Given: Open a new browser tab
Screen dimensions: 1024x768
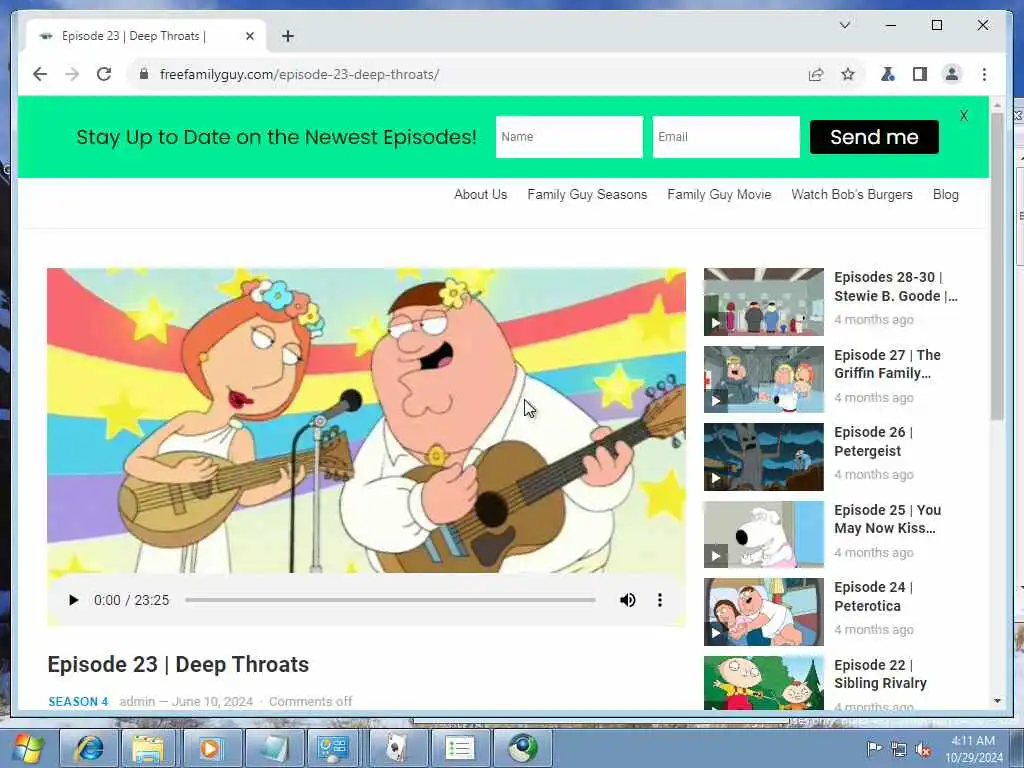Looking at the screenshot, I should [x=288, y=37].
